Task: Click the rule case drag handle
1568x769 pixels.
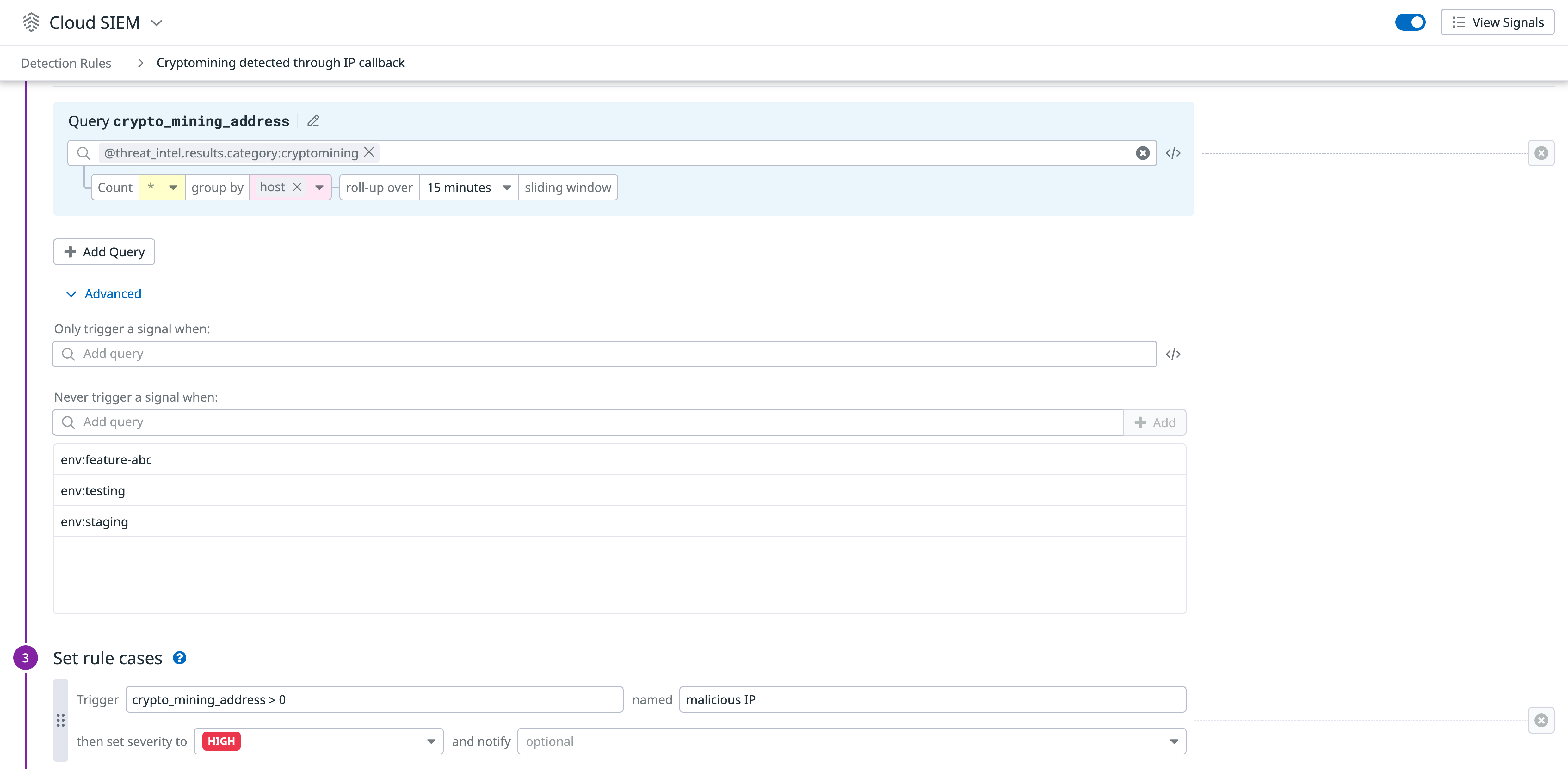Action: (60, 721)
